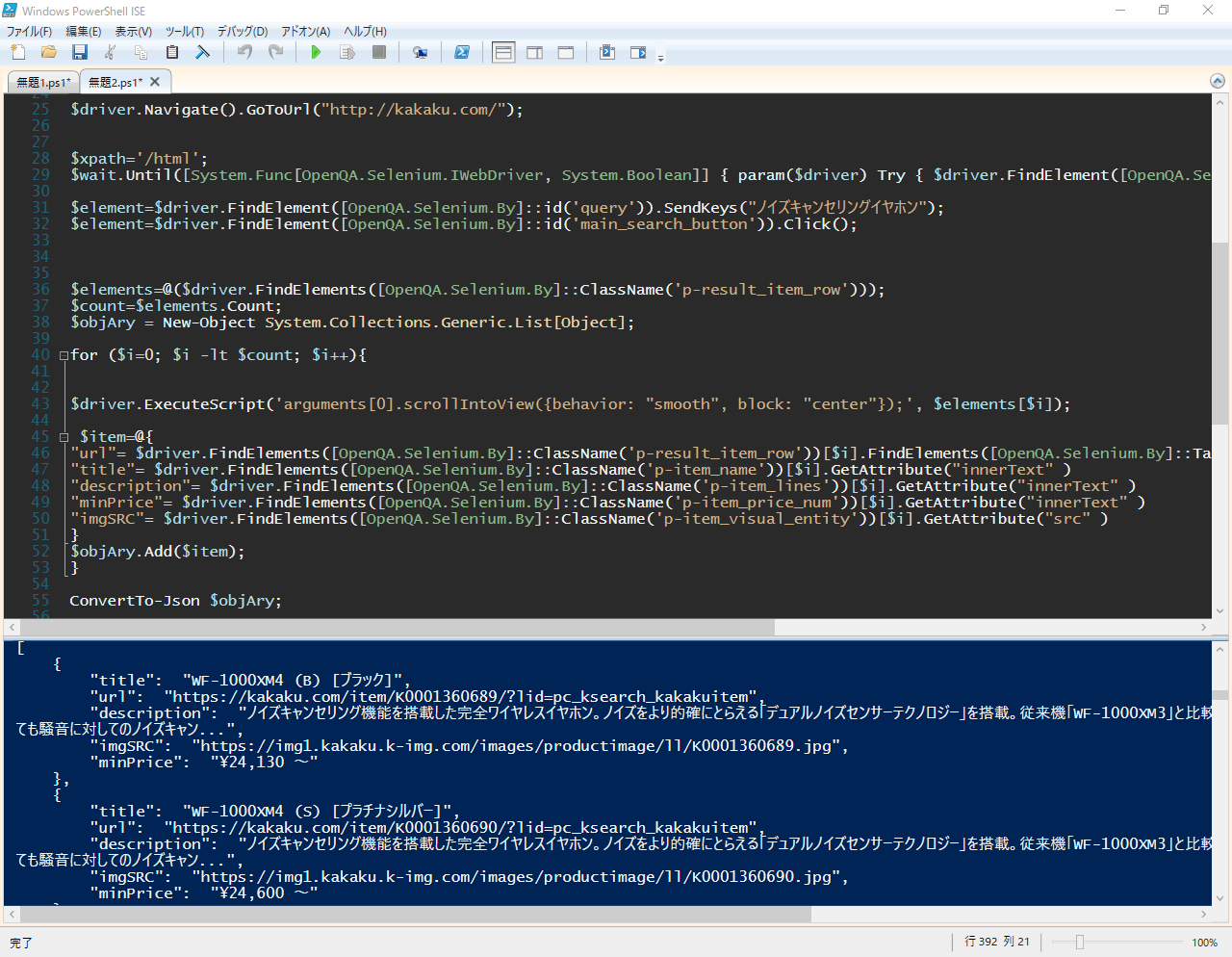Click the ConvertTo-Json $objAry; line
The height and width of the screenshot is (957, 1232).
pyautogui.click(x=175, y=601)
